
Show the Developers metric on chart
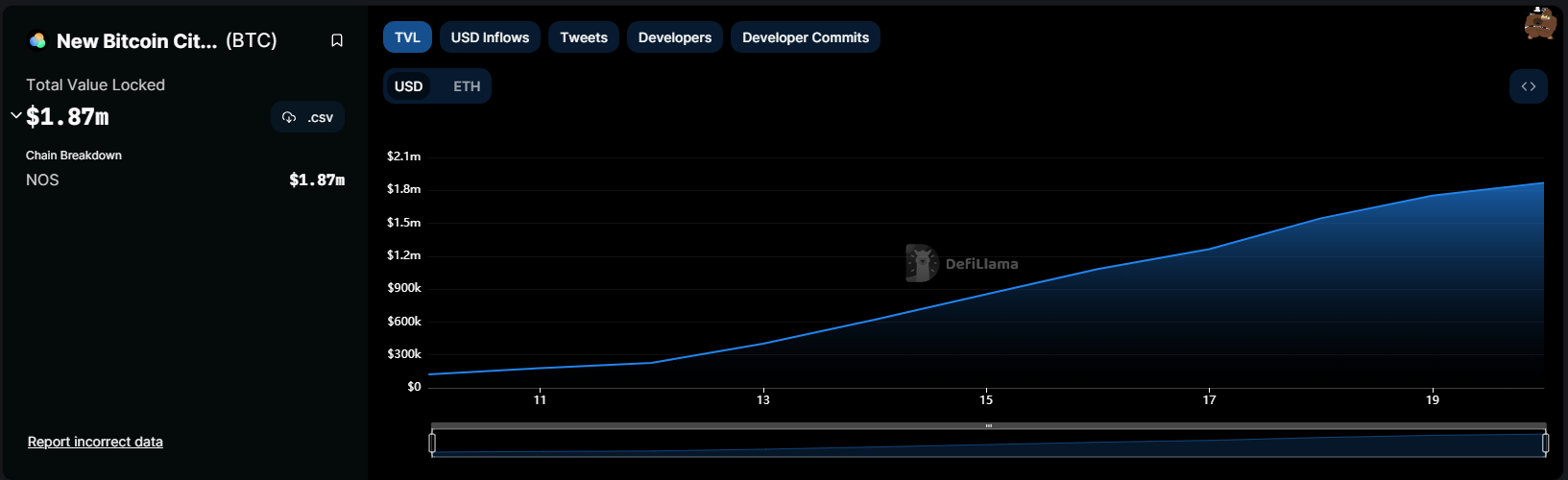click(x=675, y=37)
